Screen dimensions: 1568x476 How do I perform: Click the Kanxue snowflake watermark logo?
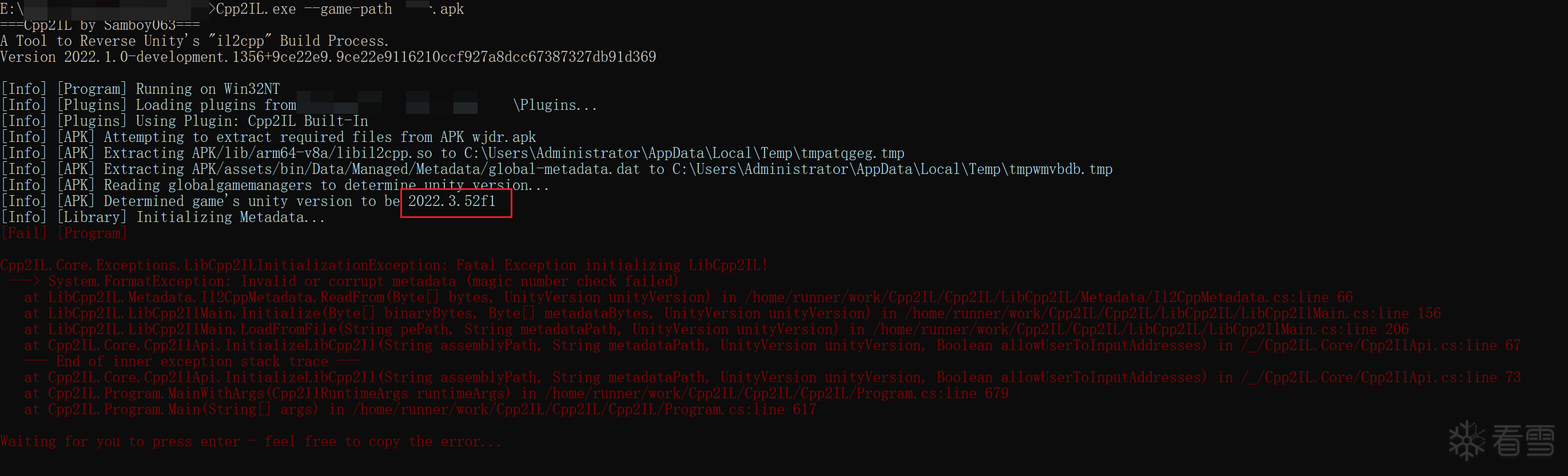pyautogui.click(x=1467, y=440)
